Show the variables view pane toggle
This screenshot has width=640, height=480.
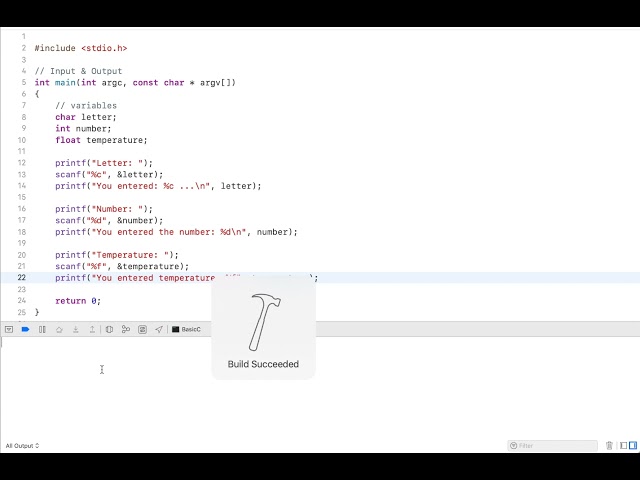[623, 446]
